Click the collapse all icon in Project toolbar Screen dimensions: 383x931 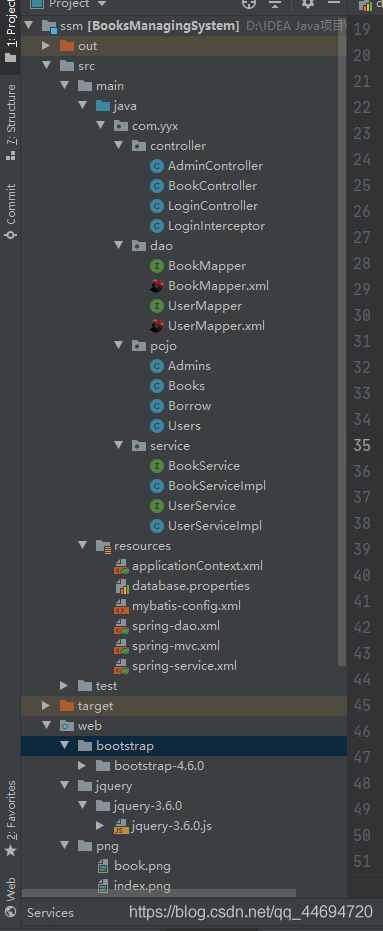(274, 4)
